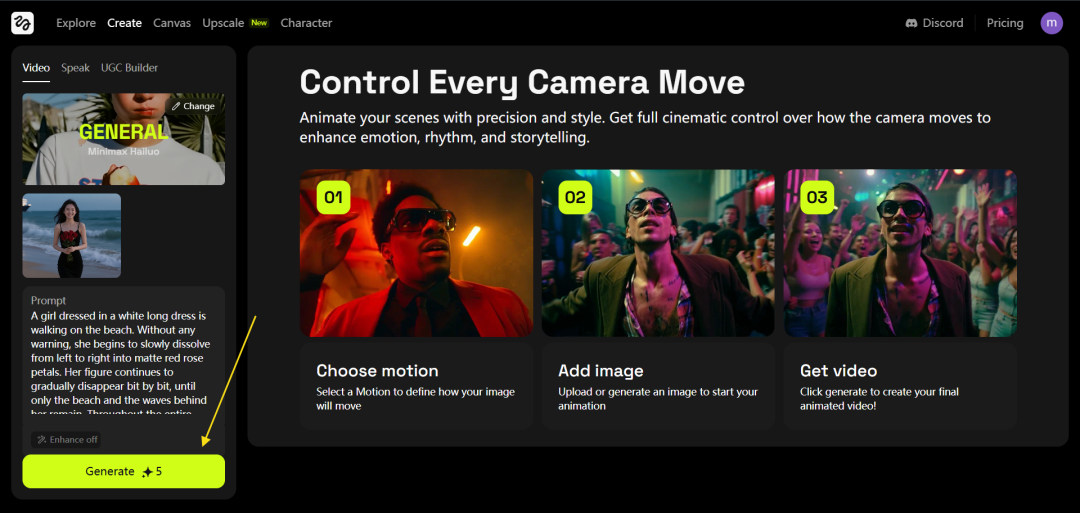The image size is (1080, 513).
Task: Click the pencil Change icon on model card
Action: pos(177,106)
